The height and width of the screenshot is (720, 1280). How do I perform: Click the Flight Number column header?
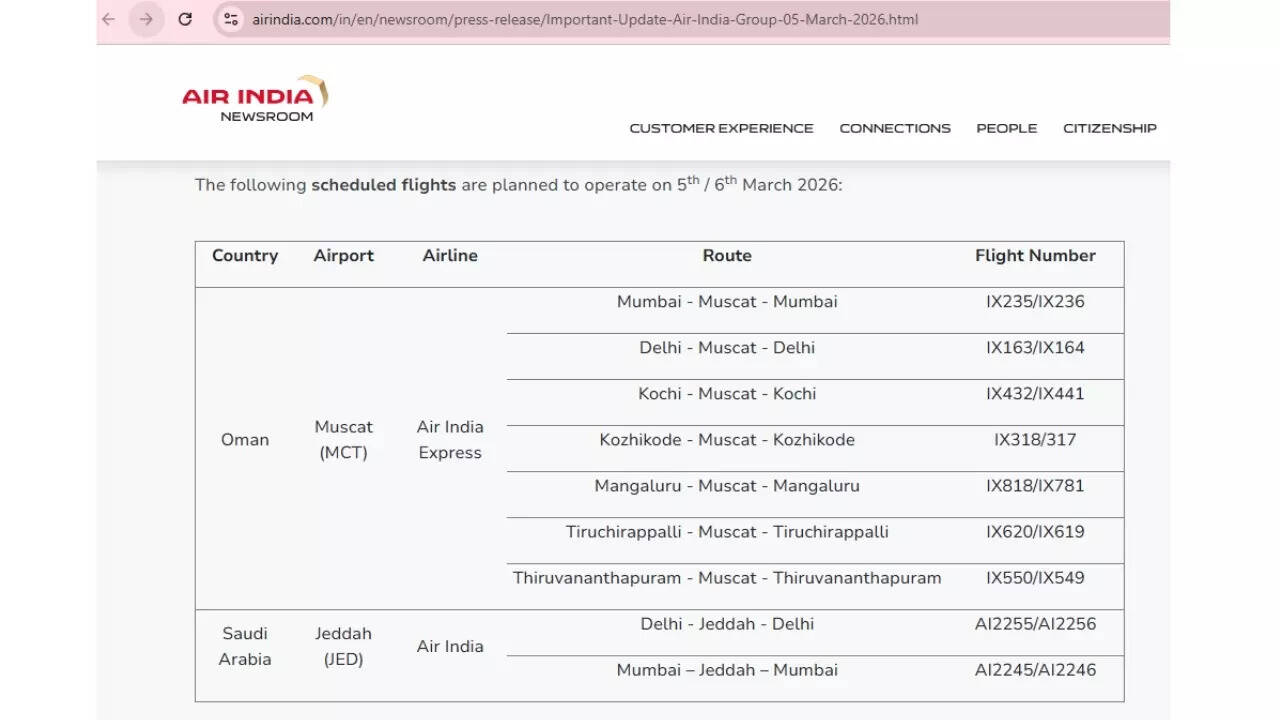(1035, 256)
